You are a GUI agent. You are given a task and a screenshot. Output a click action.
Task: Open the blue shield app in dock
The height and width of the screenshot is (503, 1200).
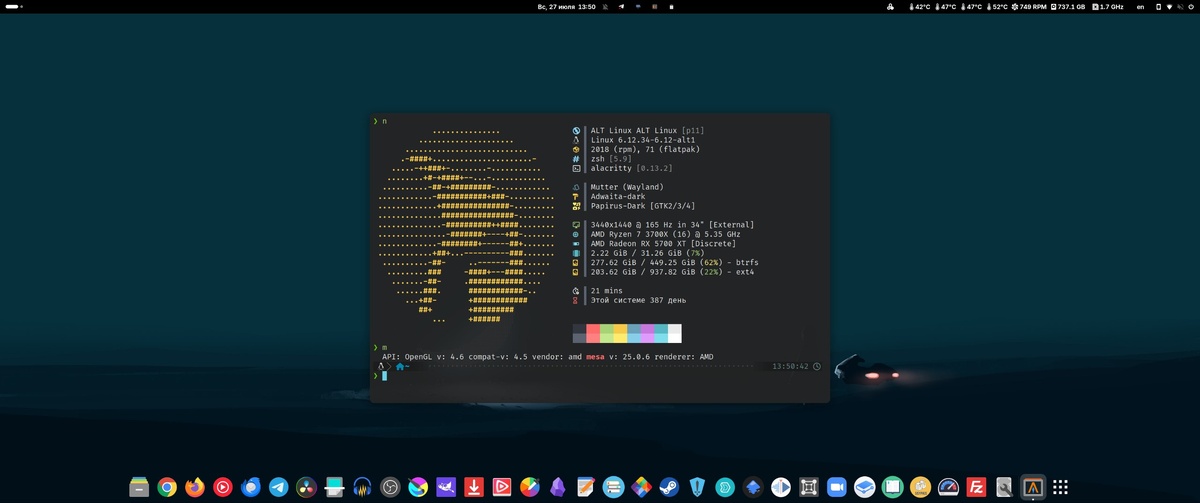[x=696, y=487]
